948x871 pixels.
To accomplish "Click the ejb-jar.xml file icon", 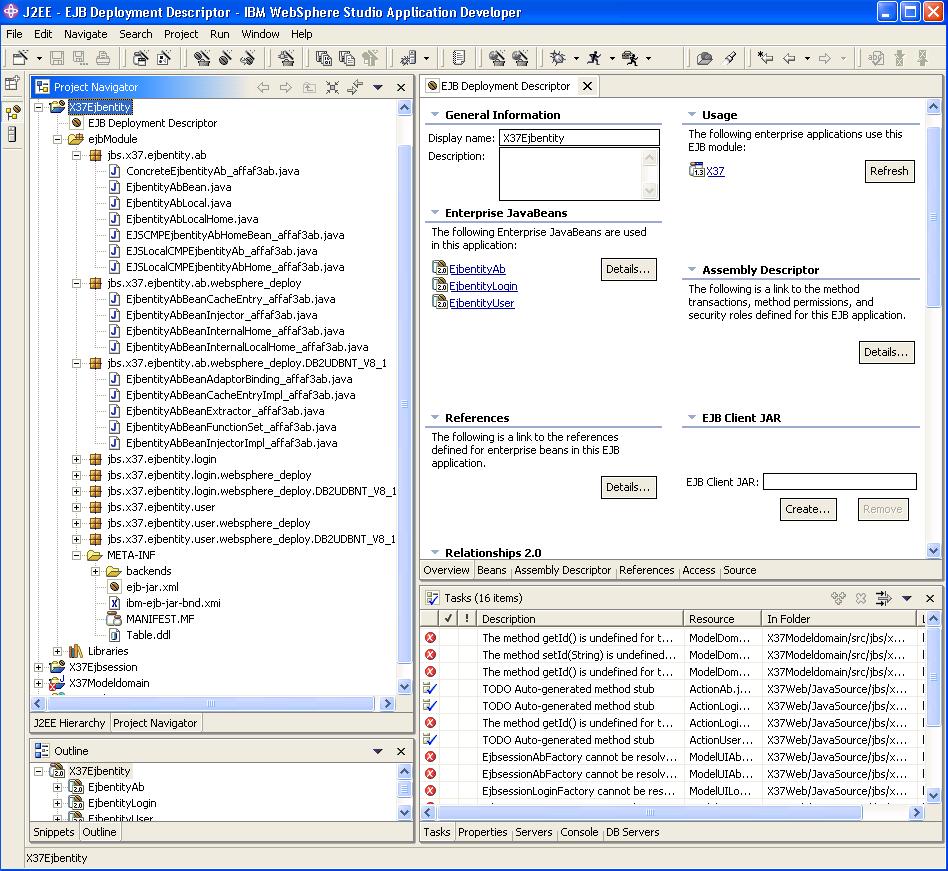I will [114, 587].
